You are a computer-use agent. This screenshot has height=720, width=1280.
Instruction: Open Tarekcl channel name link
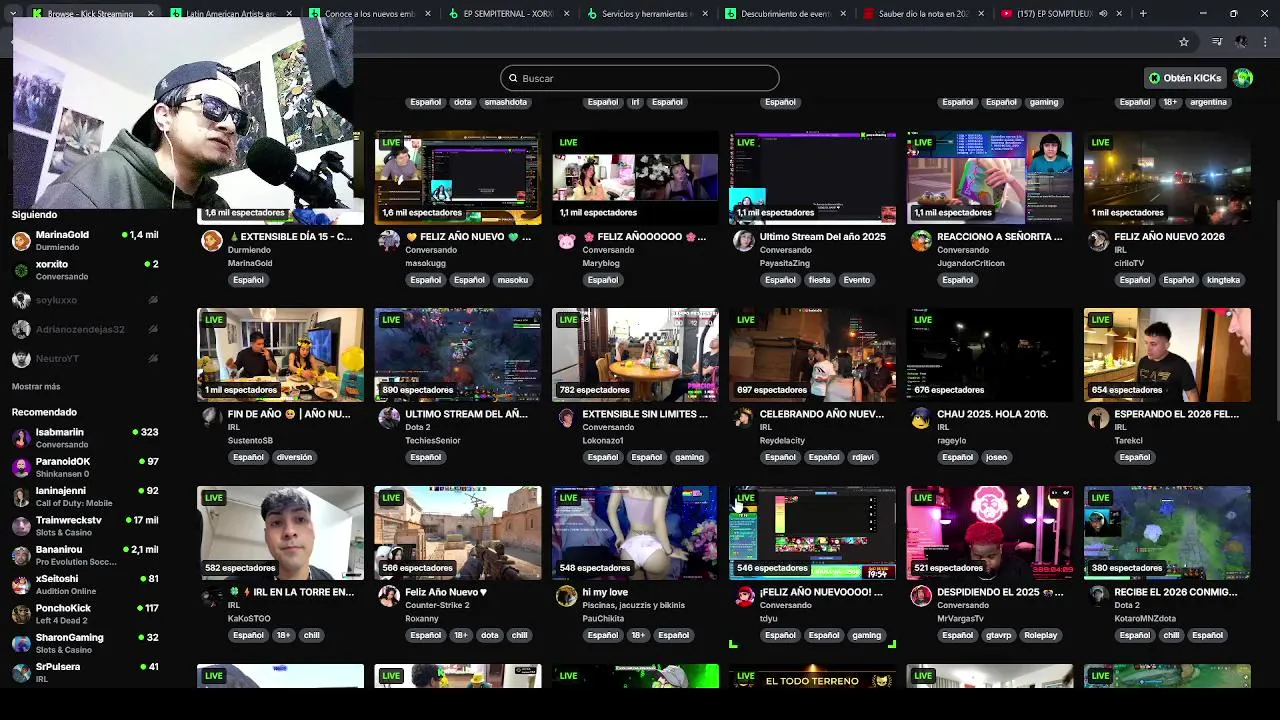[x=1128, y=440]
